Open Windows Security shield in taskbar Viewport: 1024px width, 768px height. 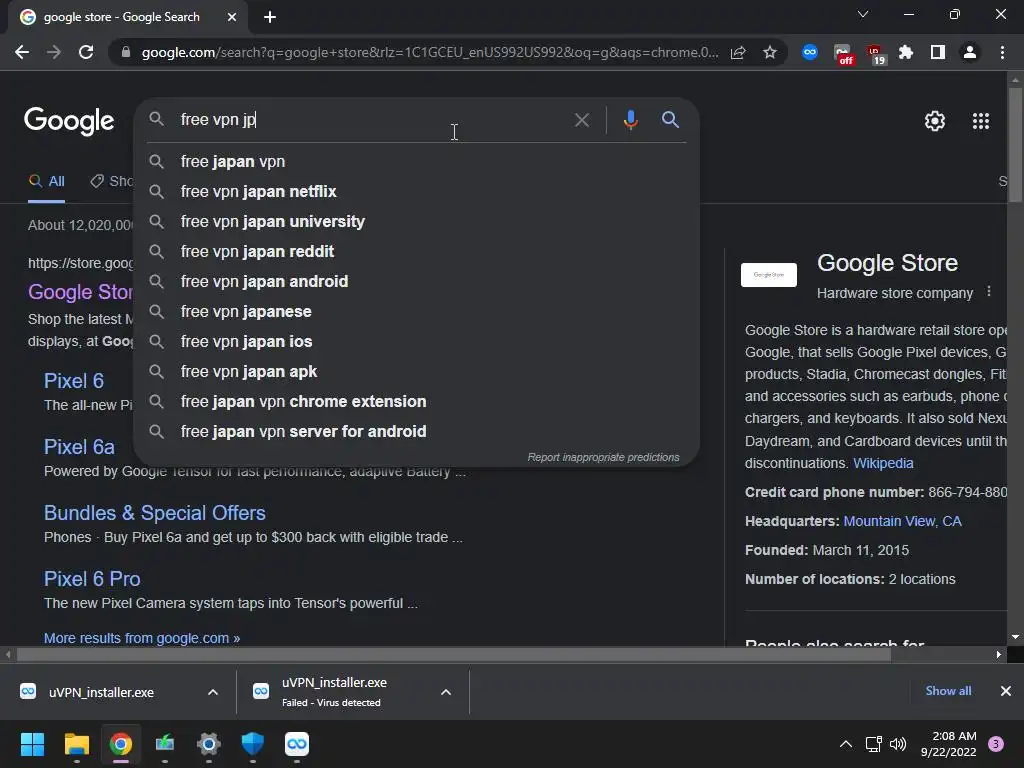point(253,744)
